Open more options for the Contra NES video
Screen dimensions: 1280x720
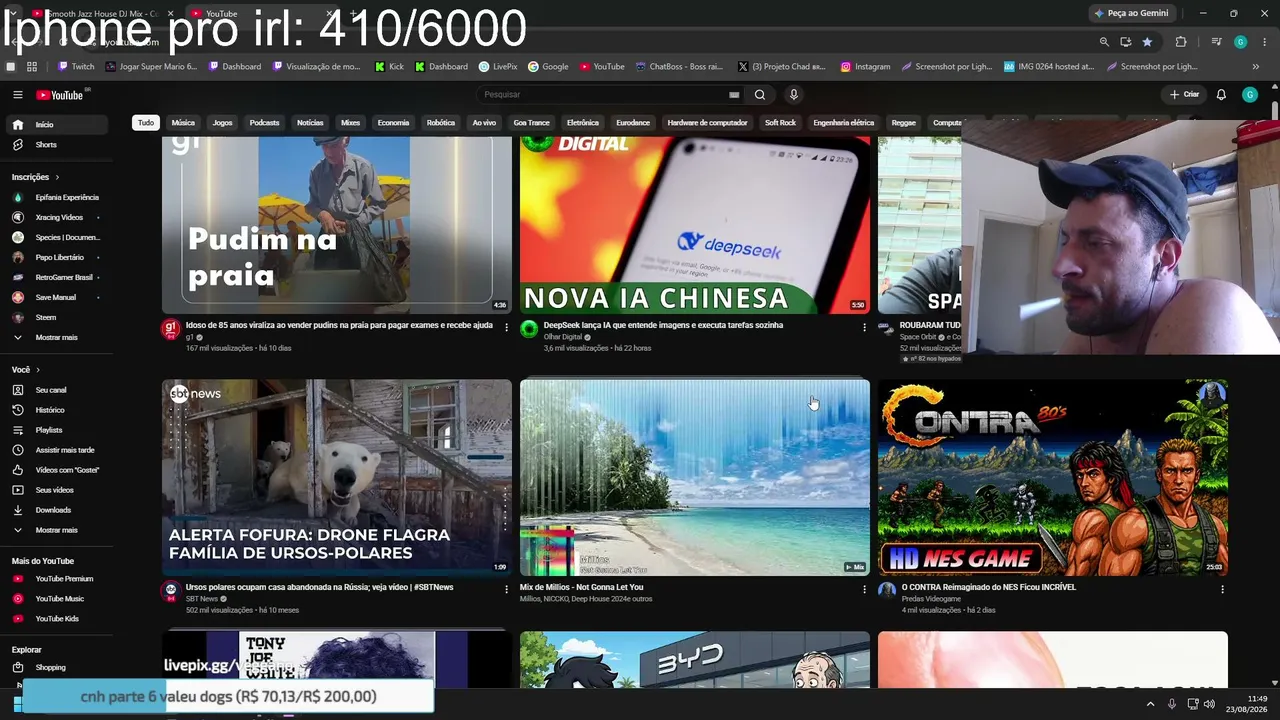click(1222, 589)
